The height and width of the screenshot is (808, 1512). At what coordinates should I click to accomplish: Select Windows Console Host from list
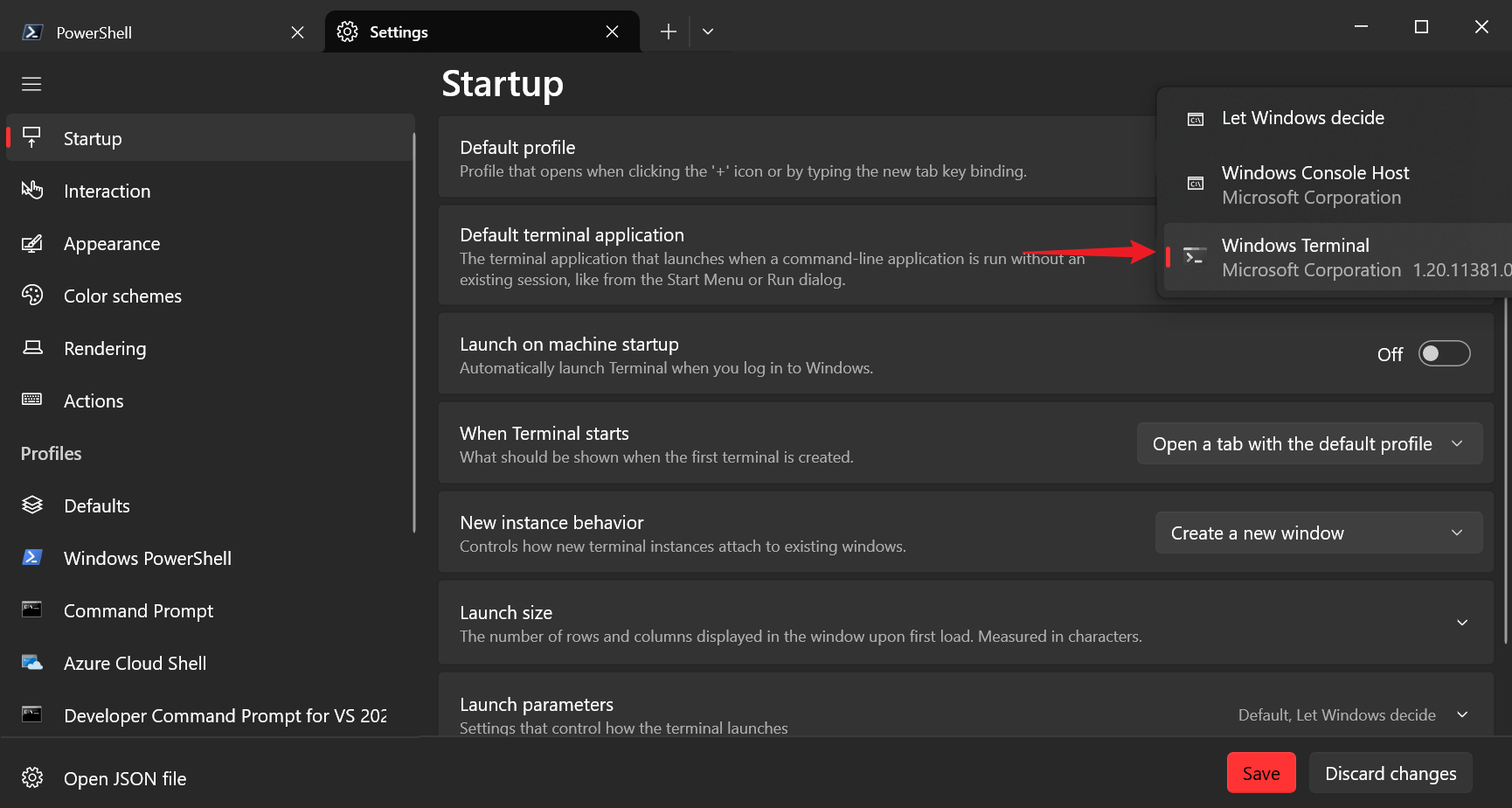point(1314,185)
